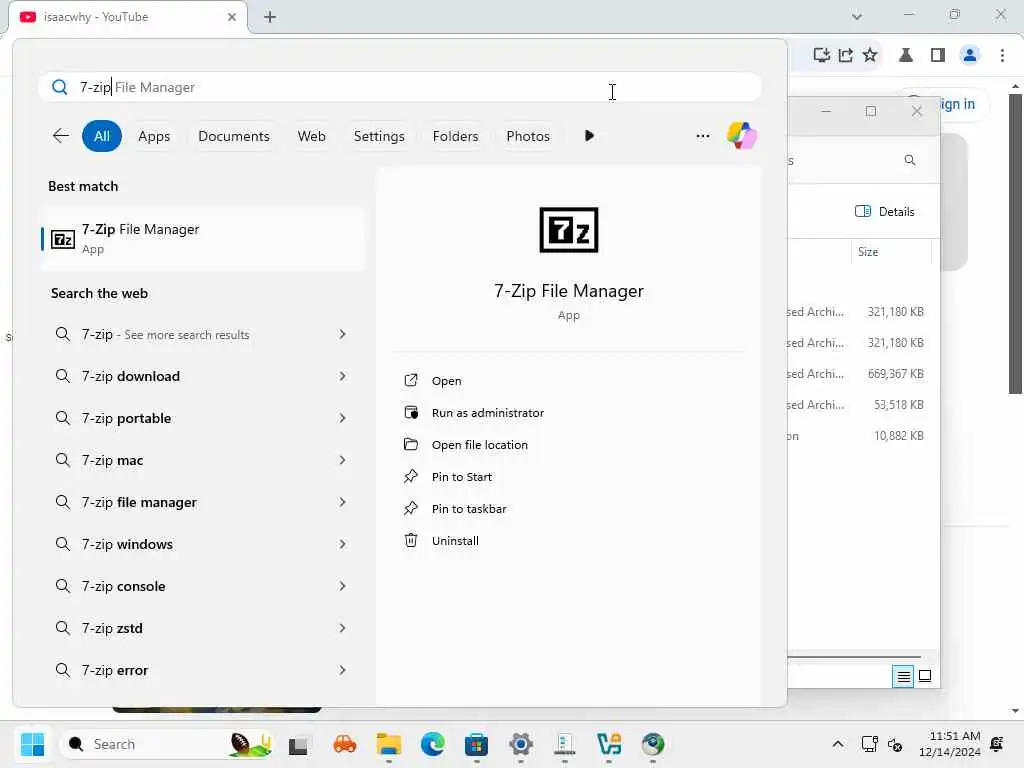Click the large 7z app logo
The height and width of the screenshot is (768, 1024).
coord(569,230)
